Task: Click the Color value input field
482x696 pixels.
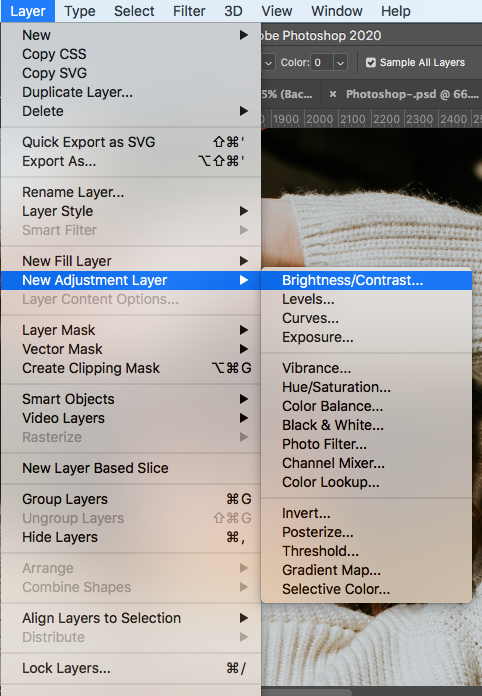Action: coord(322,63)
